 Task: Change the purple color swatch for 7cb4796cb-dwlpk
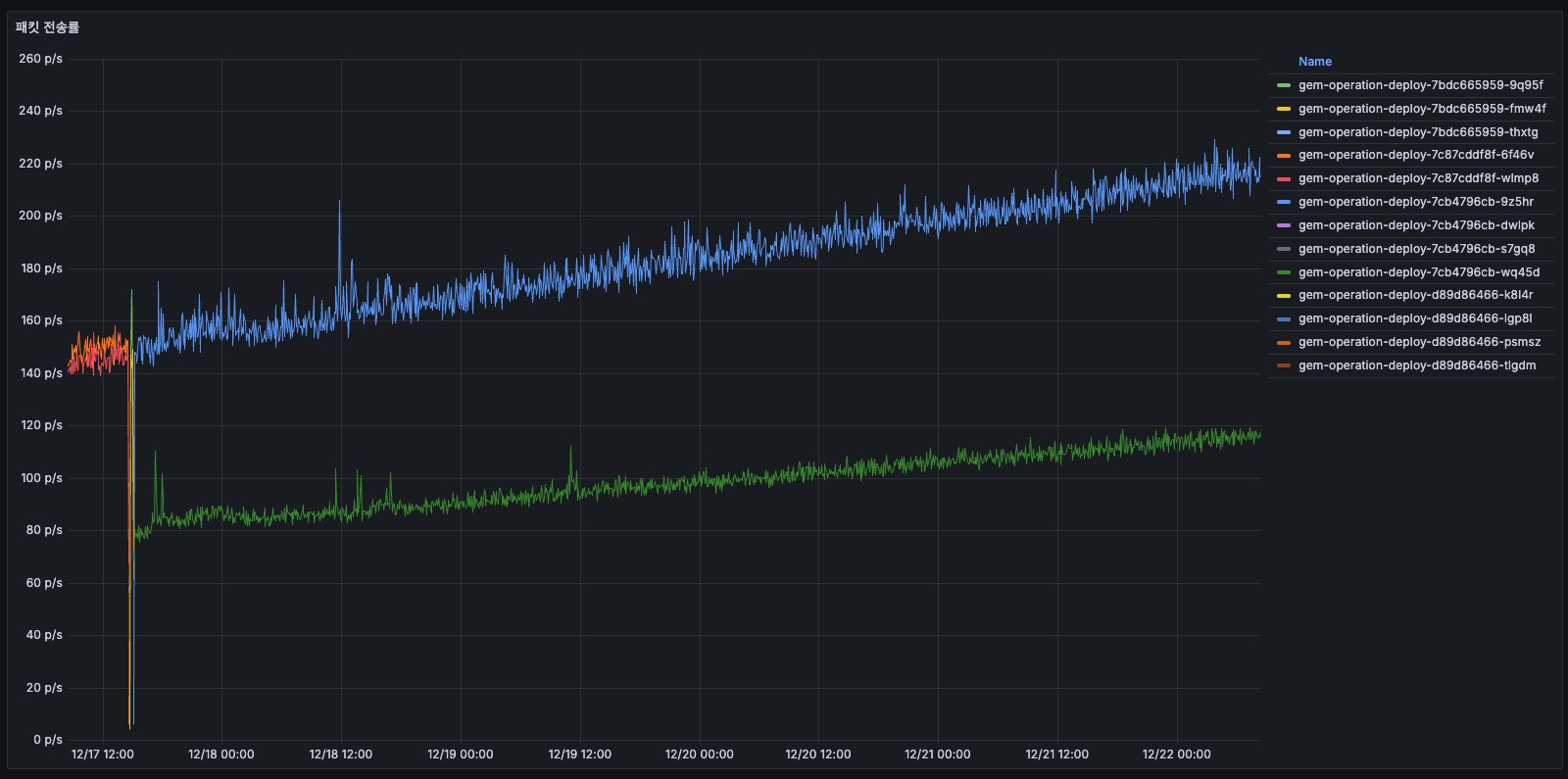pyautogui.click(x=1283, y=225)
